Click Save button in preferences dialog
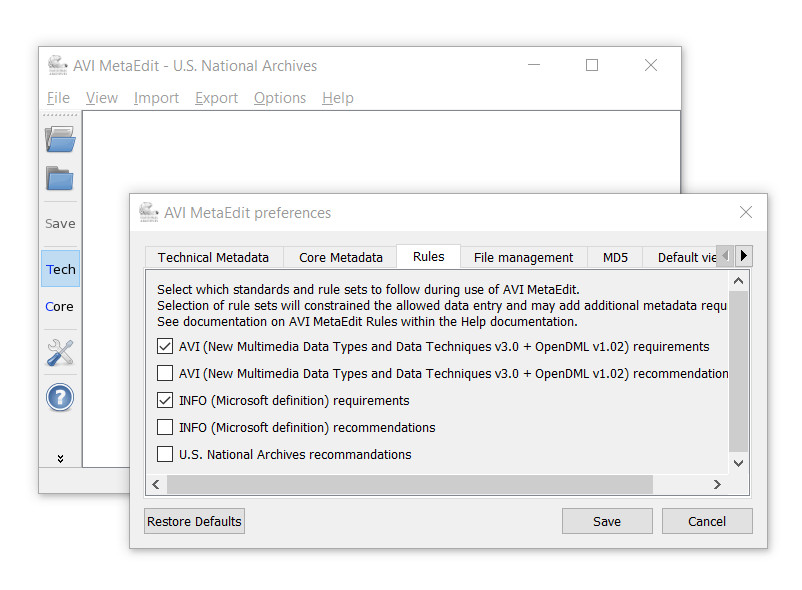802x590 pixels. [607, 521]
